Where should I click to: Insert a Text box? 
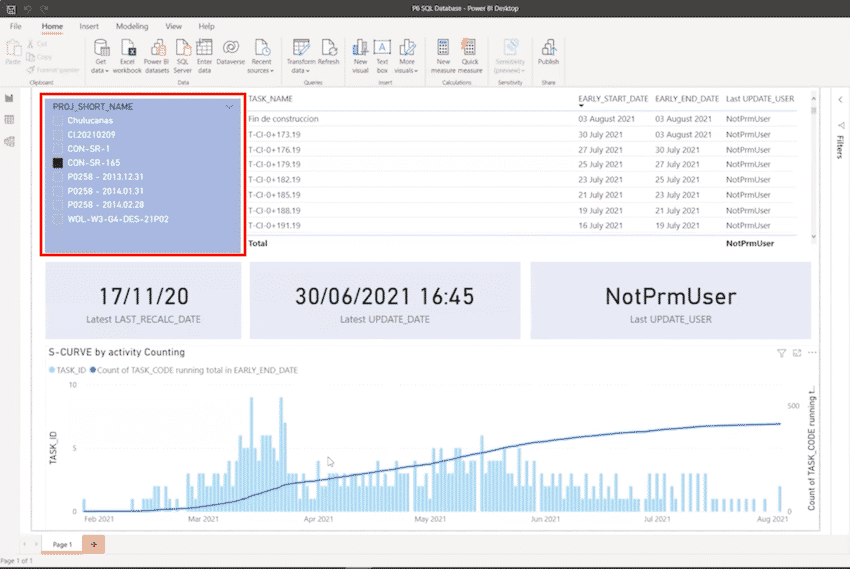pyautogui.click(x=382, y=56)
